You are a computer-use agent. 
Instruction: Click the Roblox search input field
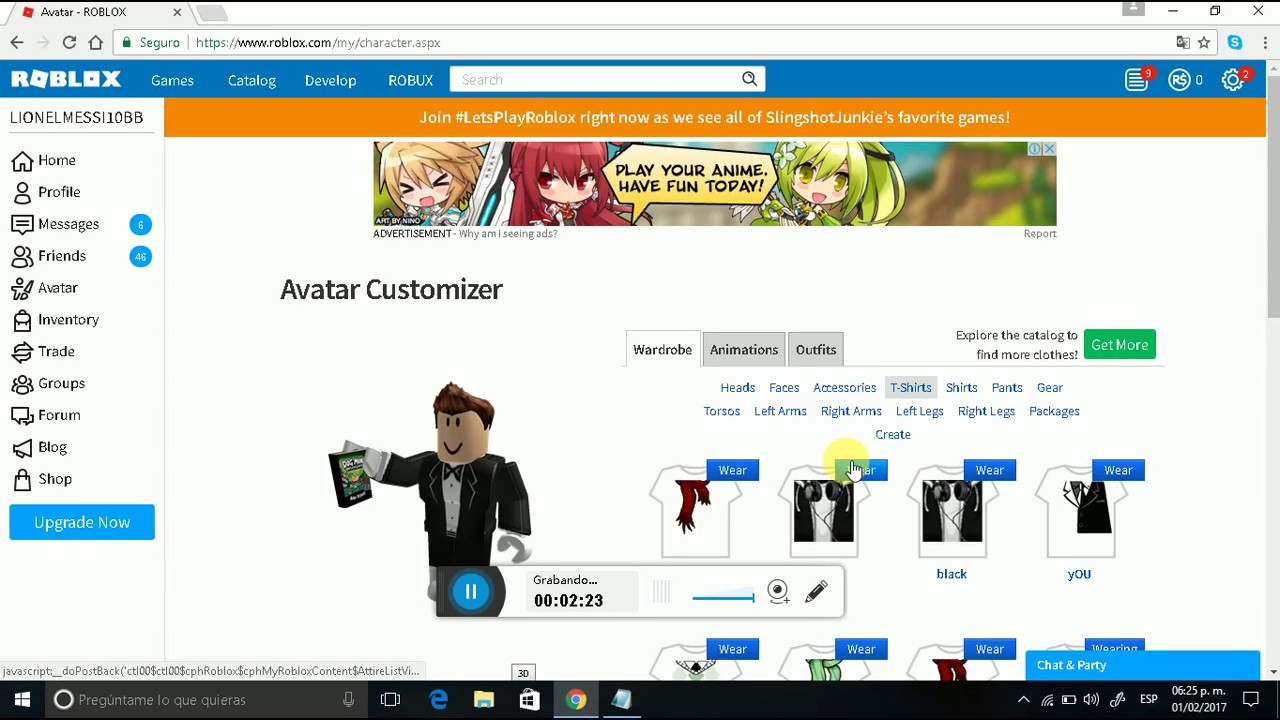596,79
